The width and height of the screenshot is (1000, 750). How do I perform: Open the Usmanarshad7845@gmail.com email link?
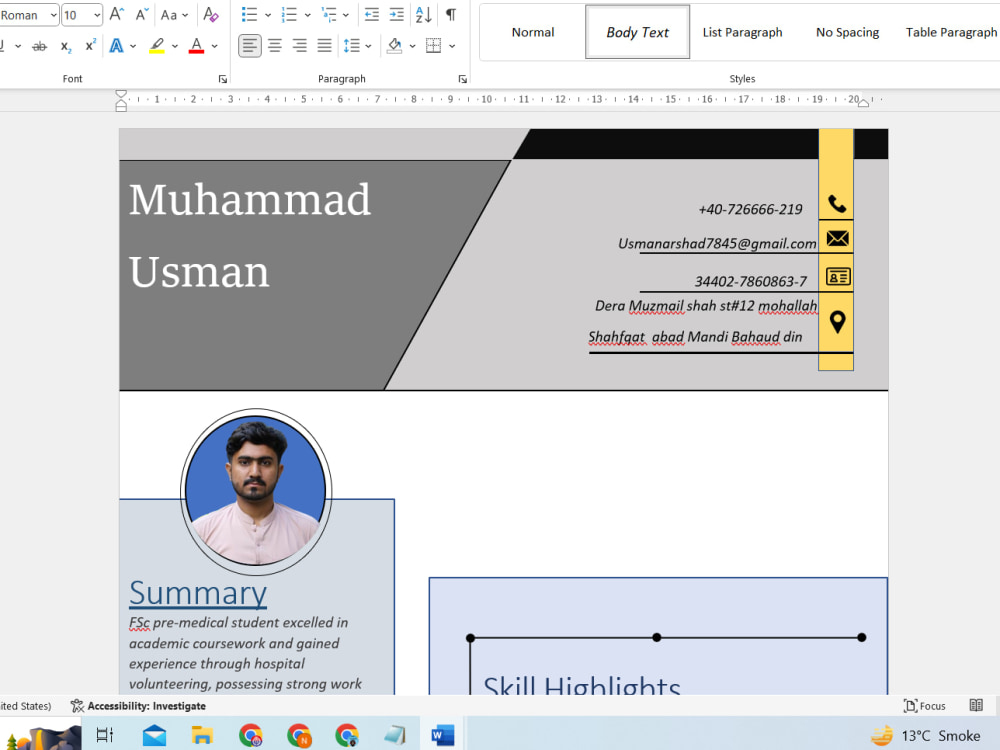click(x=717, y=244)
